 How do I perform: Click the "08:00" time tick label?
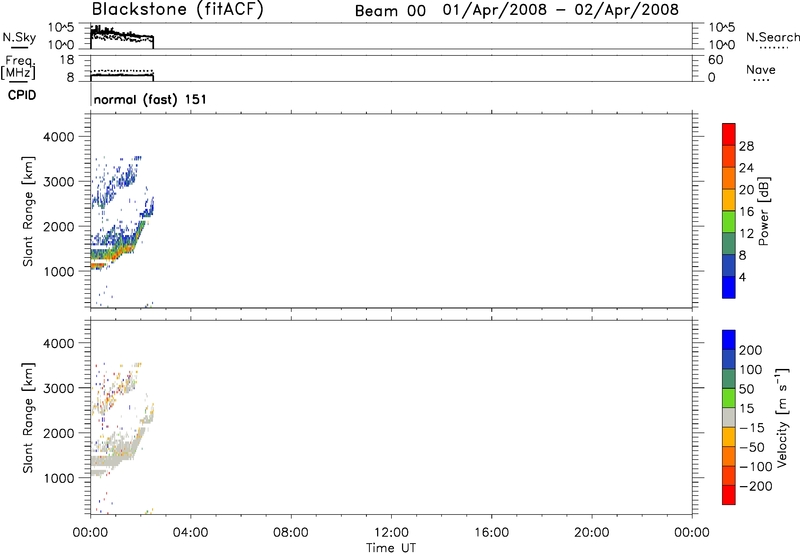[x=290, y=533]
